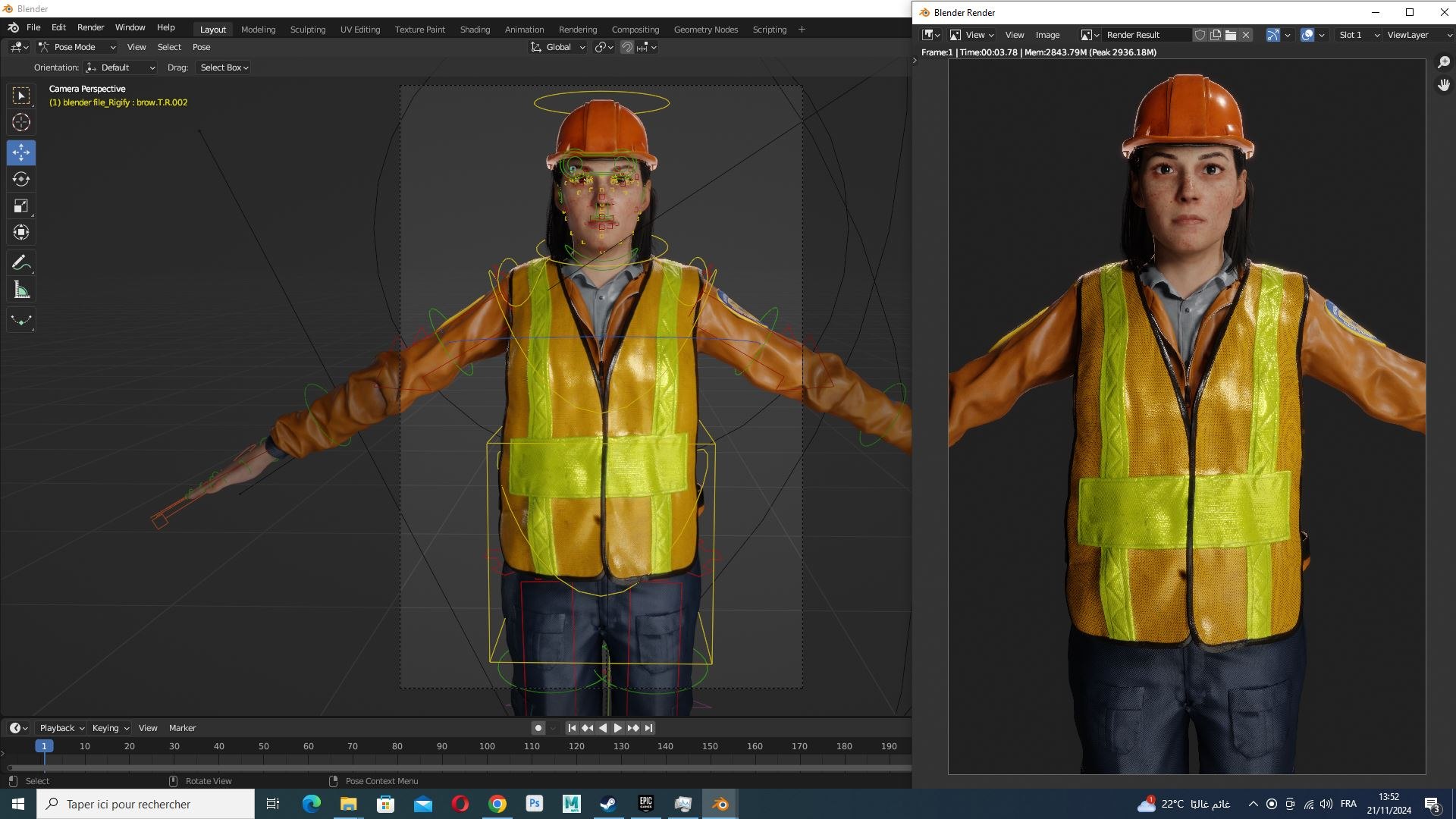Click the pan hand icon in Render window

point(1444,85)
